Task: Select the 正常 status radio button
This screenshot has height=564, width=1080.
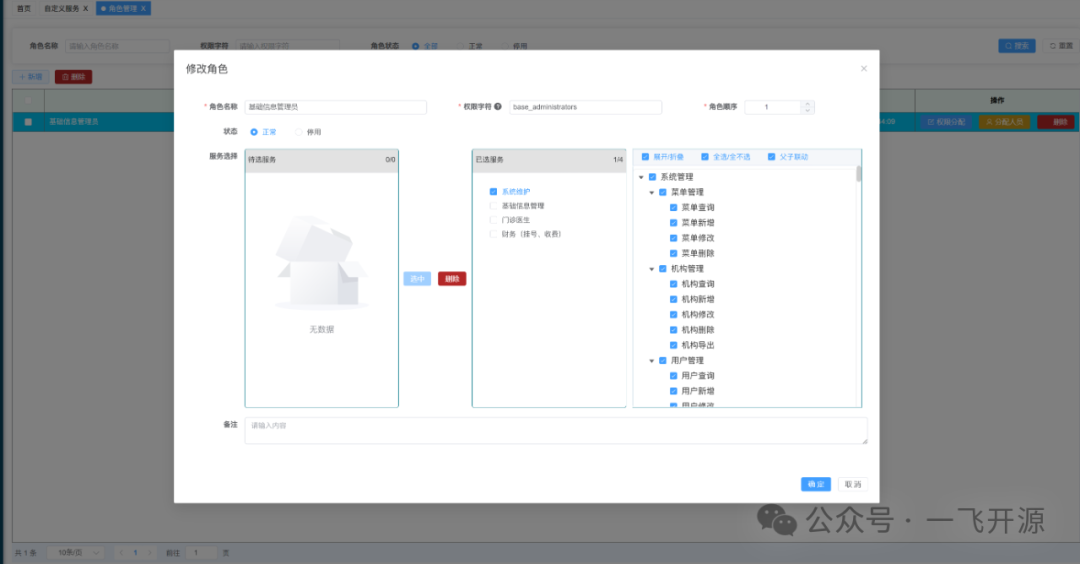Action: (254, 132)
